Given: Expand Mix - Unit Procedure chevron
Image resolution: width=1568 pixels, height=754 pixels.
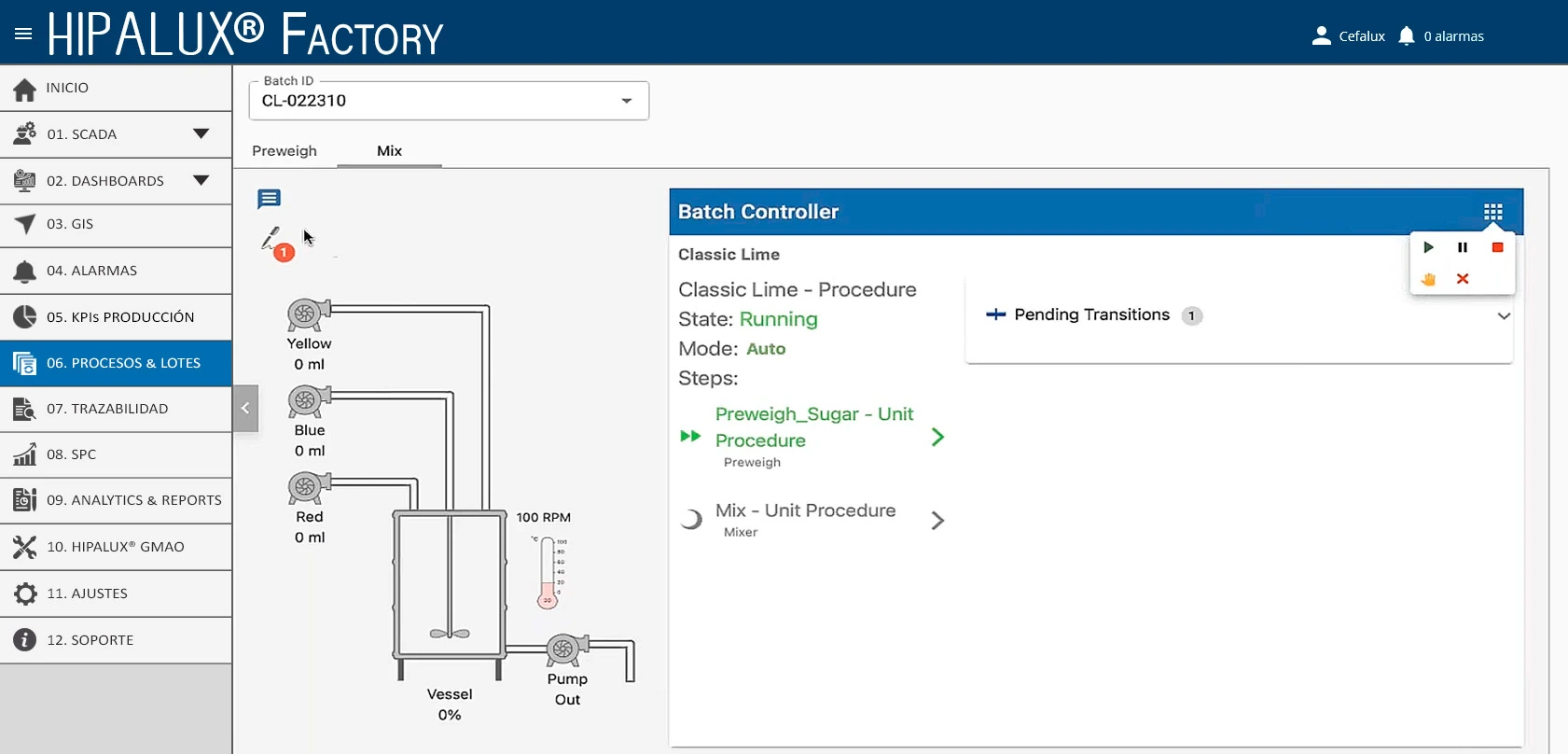Looking at the screenshot, I should click(x=937, y=520).
